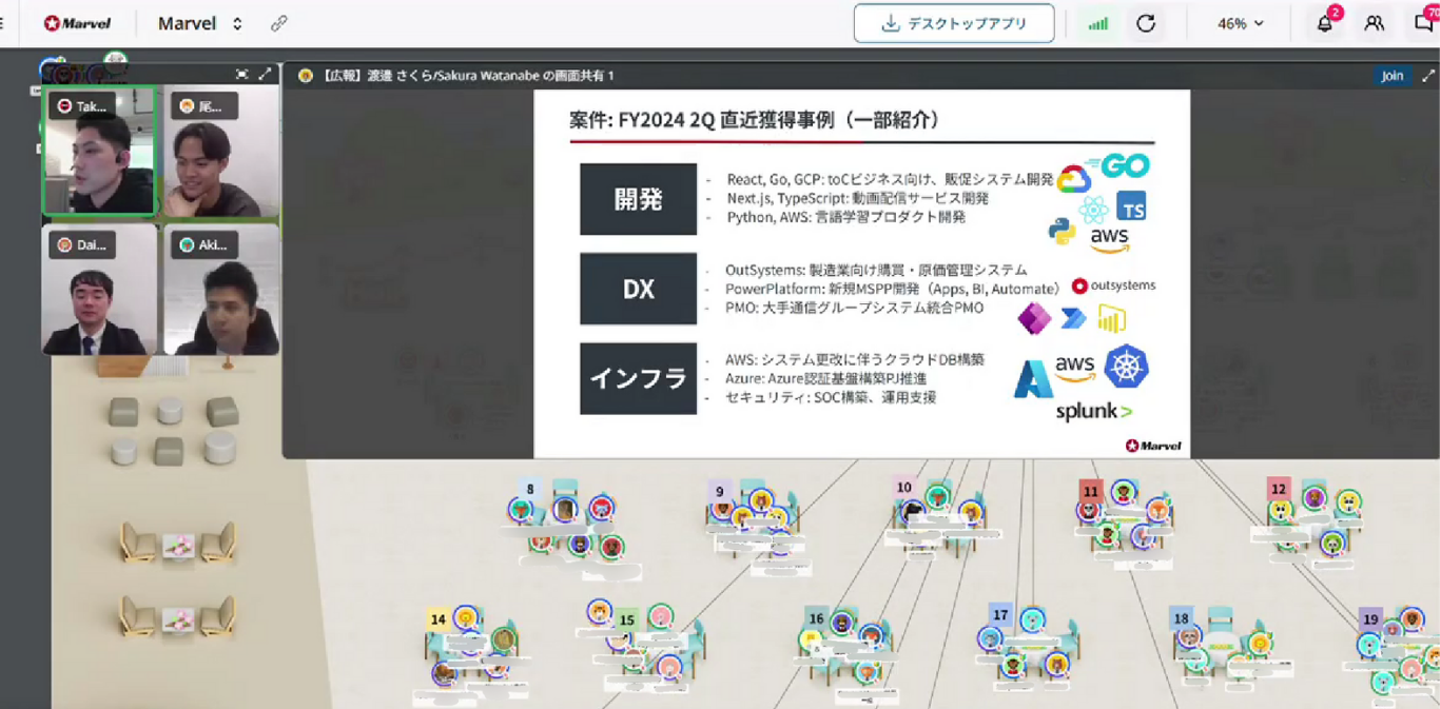This screenshot has width=1440, height=709.
Task: Click the screen share title 渡邊 さくら/Sakura Watanabe
Action: tap(469, 75)
